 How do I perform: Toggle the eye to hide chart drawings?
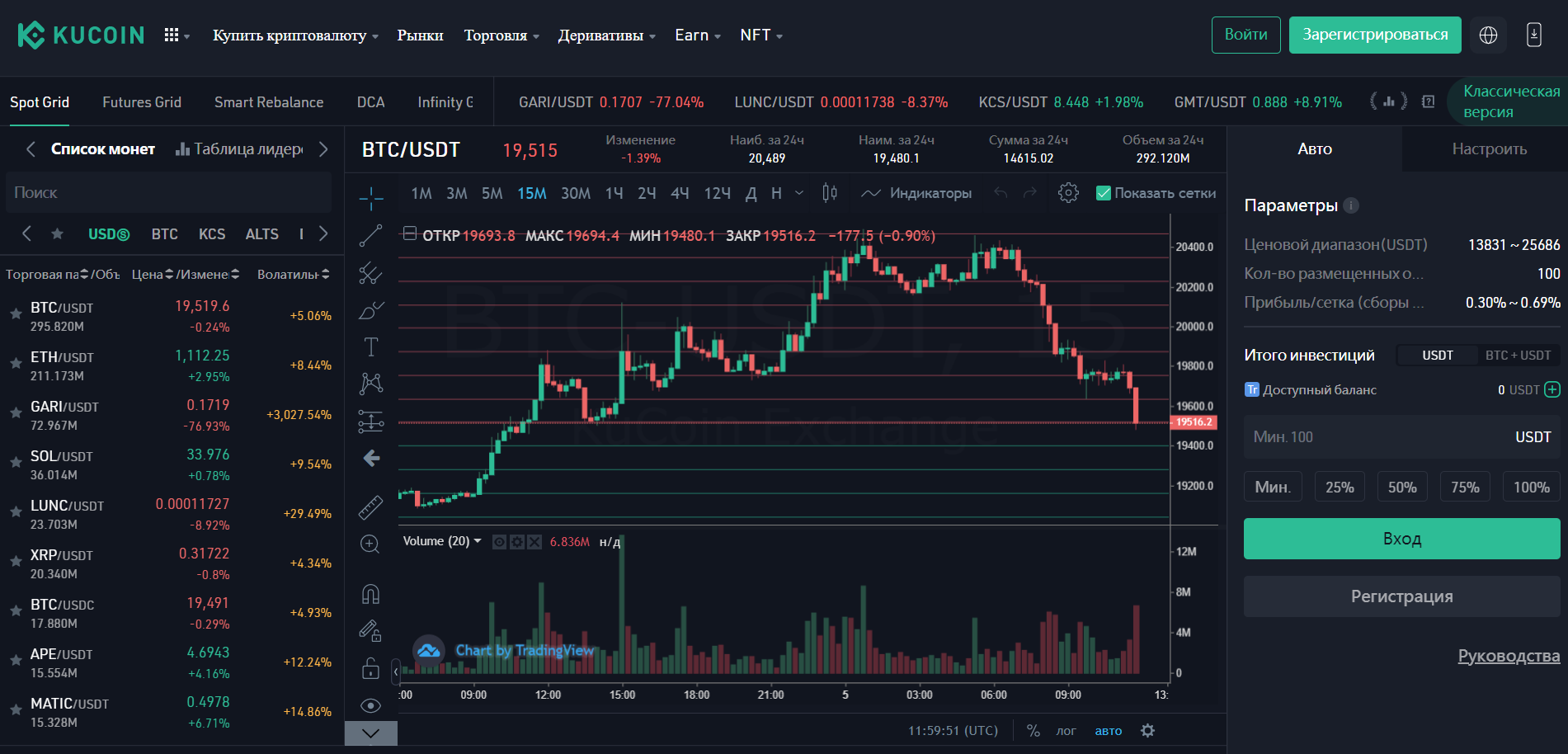371,705
